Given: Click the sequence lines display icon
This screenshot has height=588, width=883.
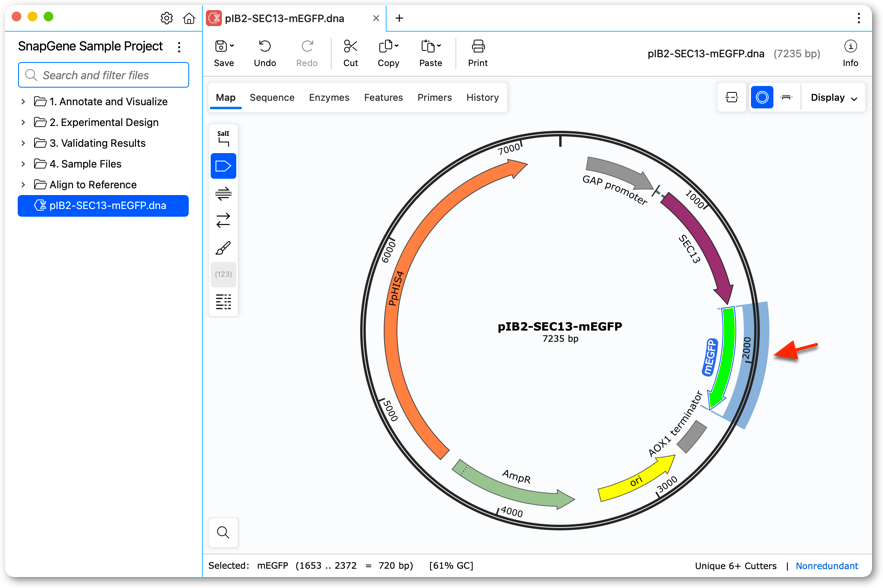Looking at the screenshot, I should 224,302.
